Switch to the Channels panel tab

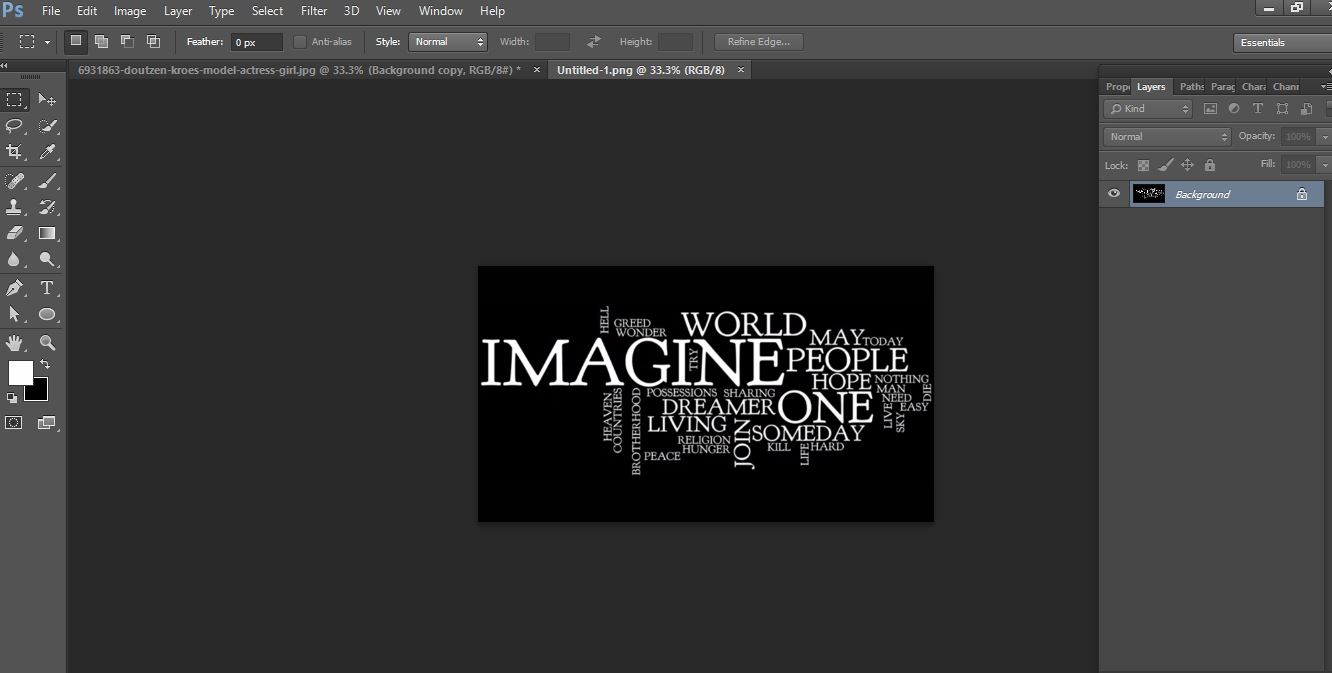point(1286,87)
